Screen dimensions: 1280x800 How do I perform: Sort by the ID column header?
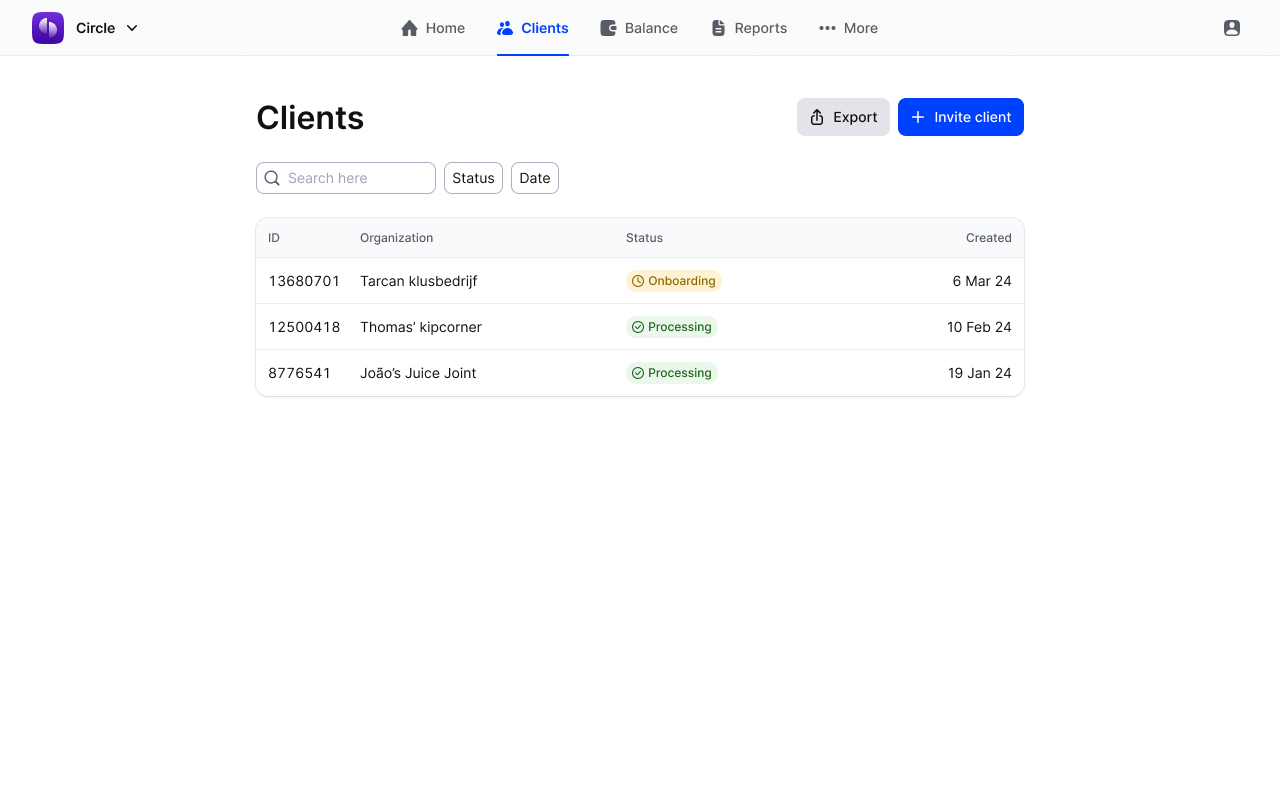[274, 238]
